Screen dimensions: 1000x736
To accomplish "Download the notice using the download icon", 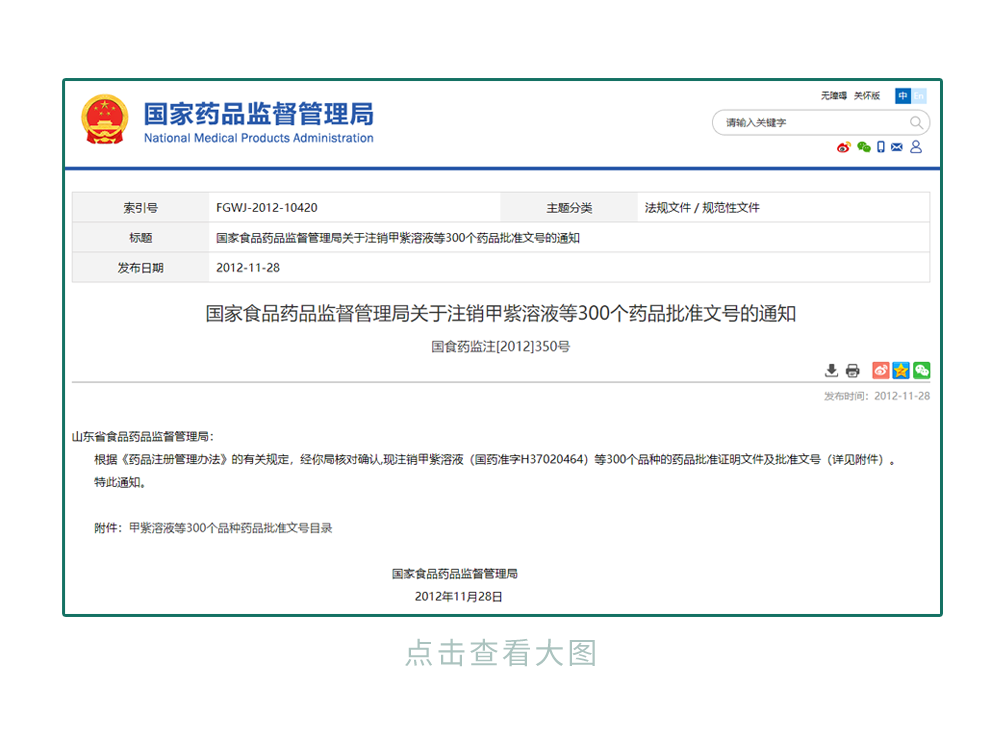I will click(831, 371).
